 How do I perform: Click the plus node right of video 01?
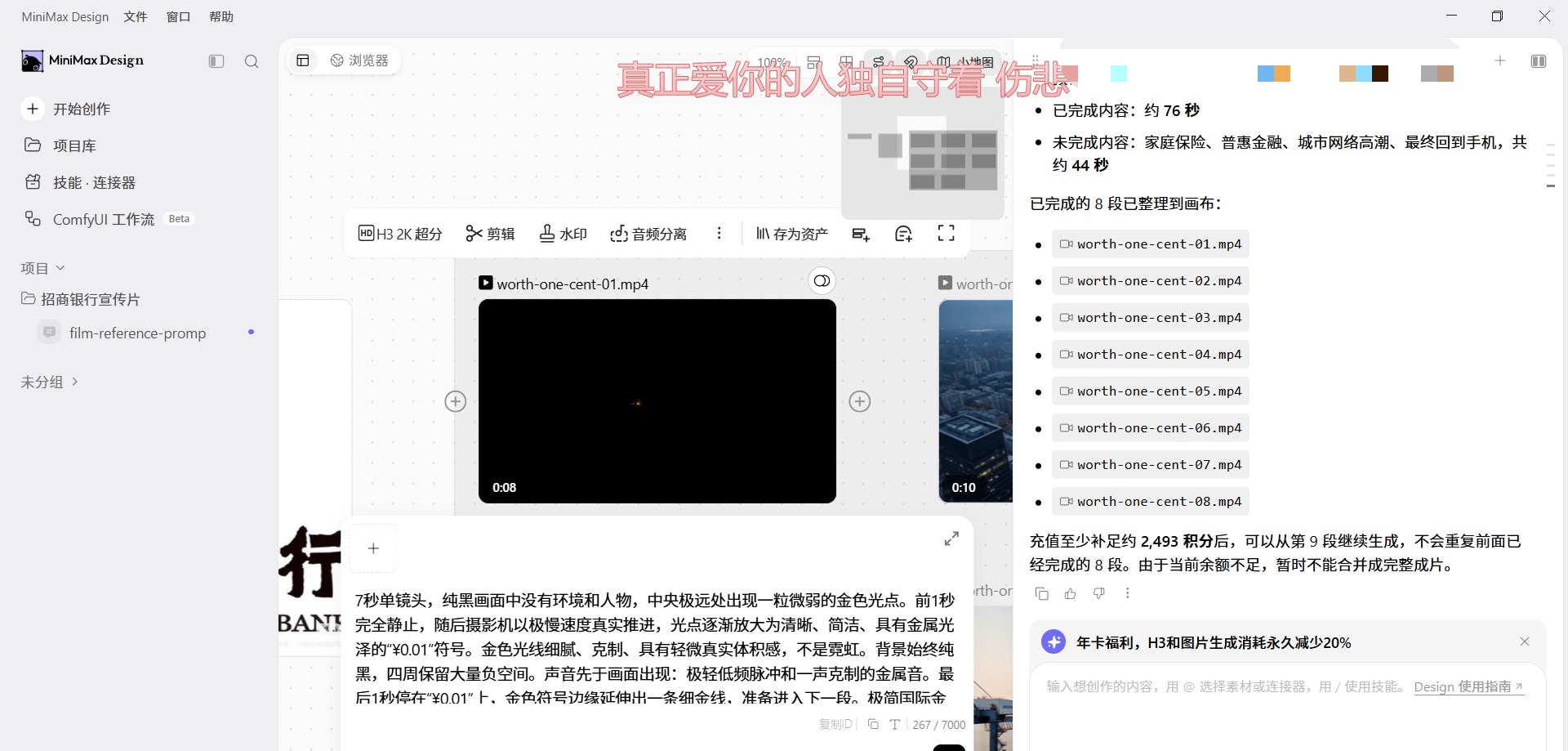(x=860, y=401)
